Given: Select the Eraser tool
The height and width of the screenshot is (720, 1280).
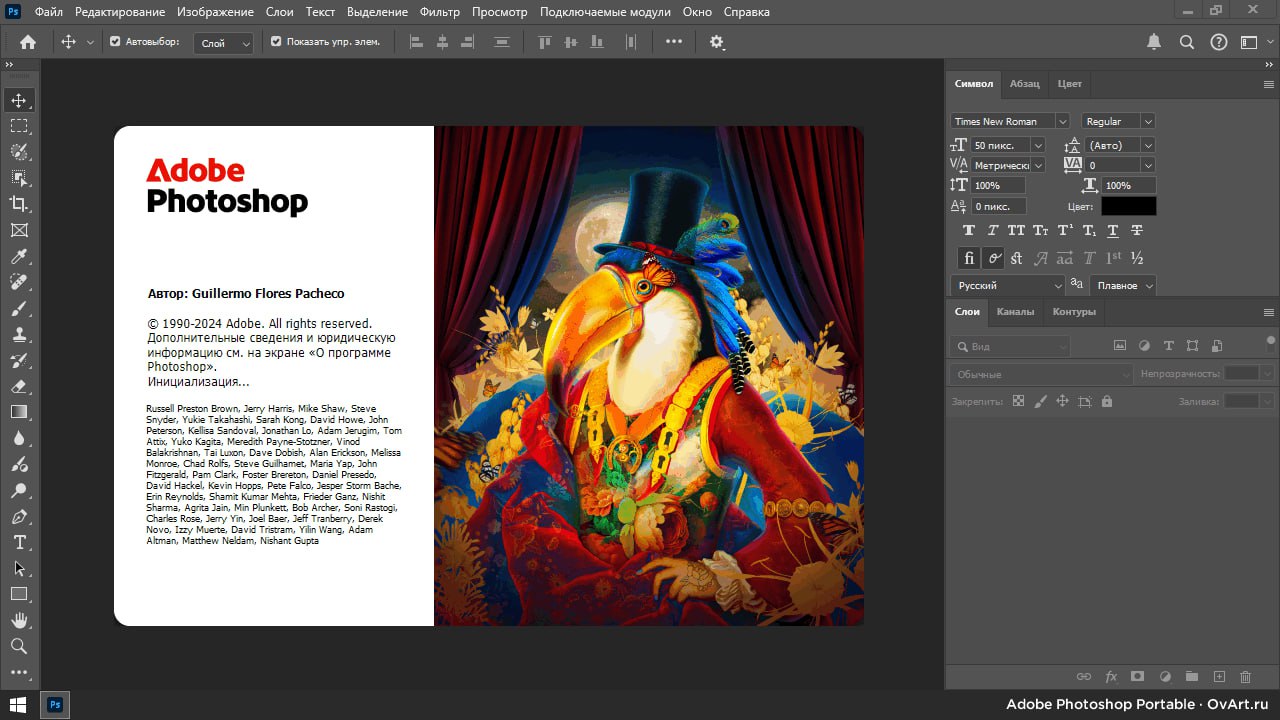Looking at the screenshot, I should click(19, 386).
